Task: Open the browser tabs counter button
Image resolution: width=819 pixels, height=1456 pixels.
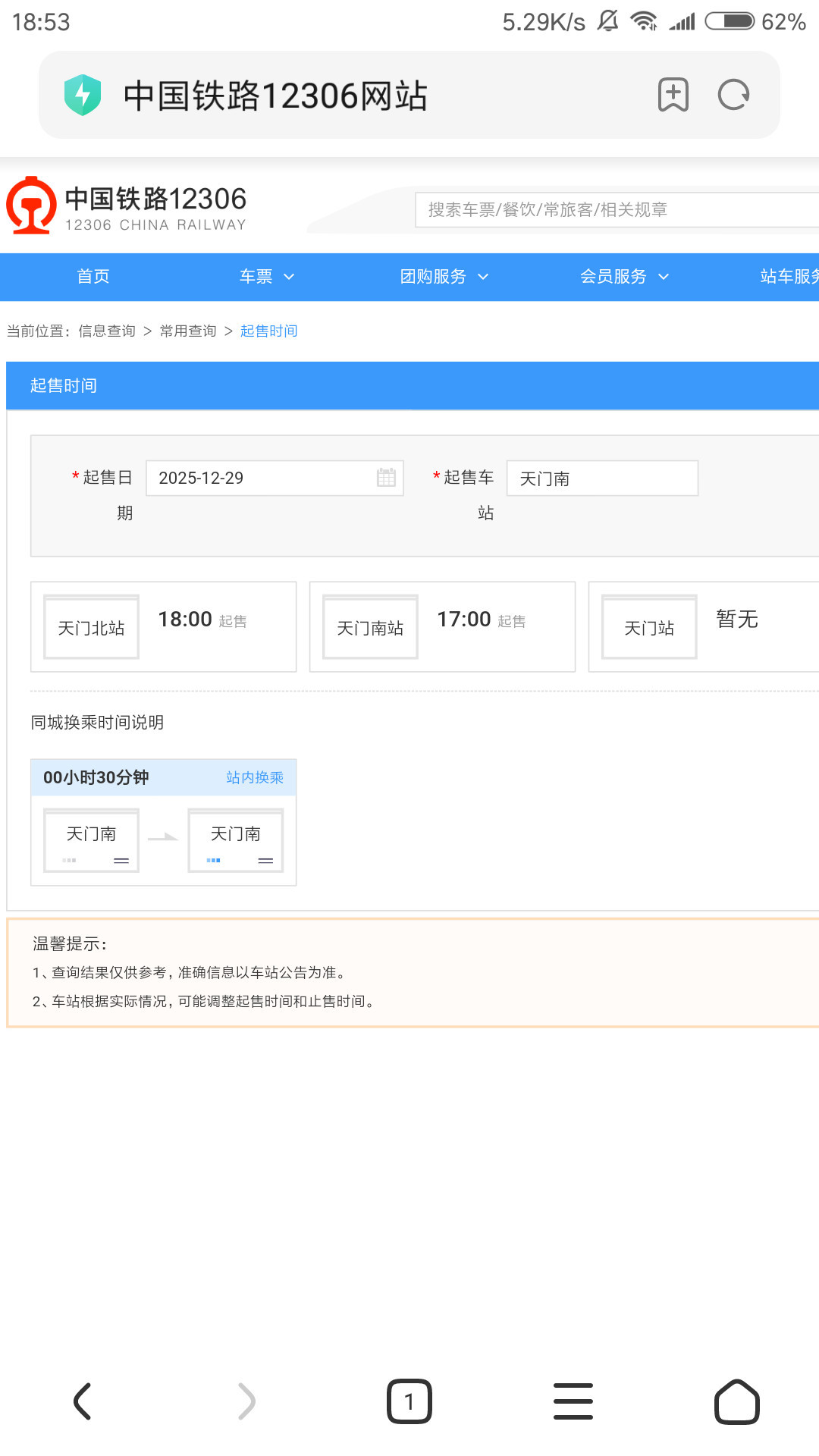Action: [409, 1401]
